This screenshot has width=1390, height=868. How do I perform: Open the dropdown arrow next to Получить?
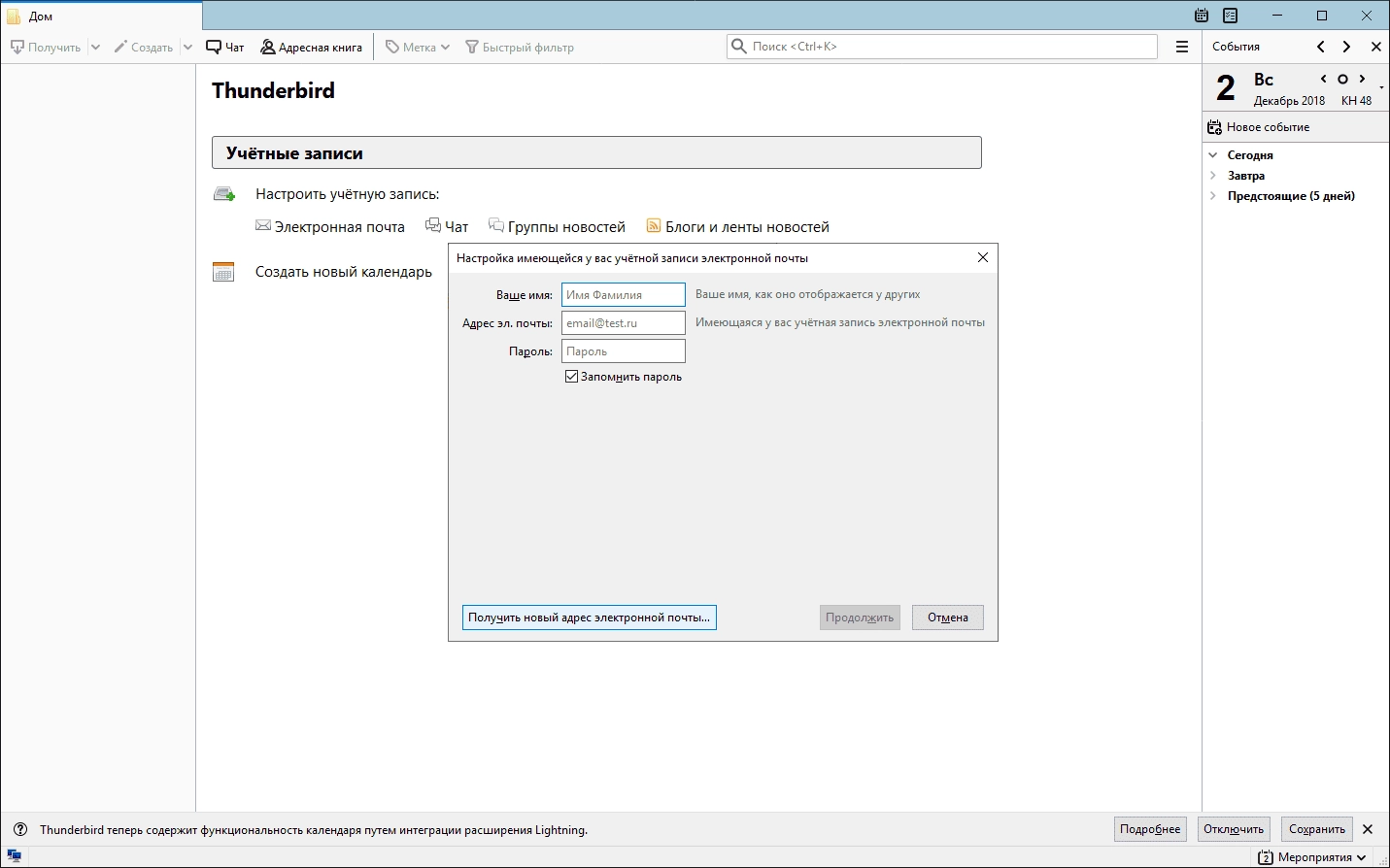click(x=95, y=47)
